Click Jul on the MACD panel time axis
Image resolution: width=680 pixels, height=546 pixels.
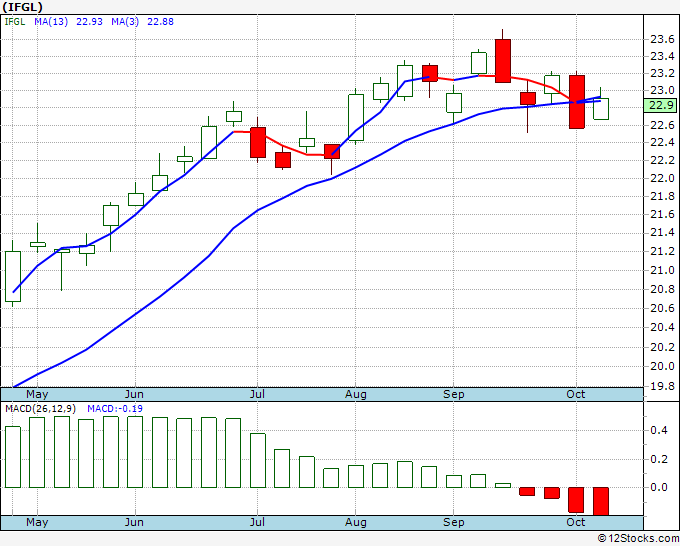coord(257,523)
